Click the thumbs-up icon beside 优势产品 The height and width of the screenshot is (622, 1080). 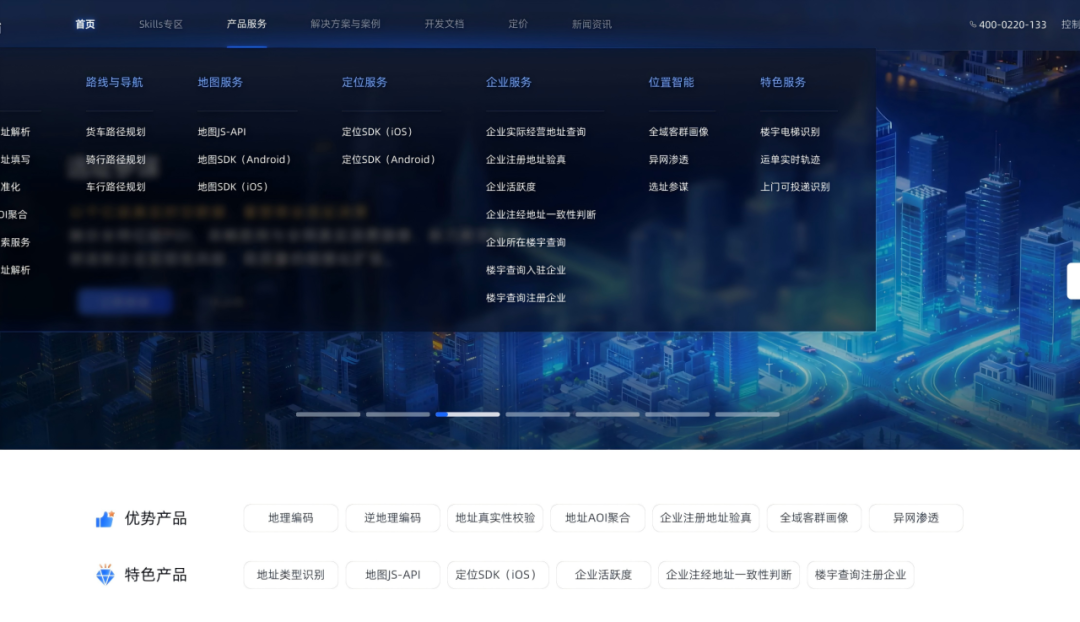point(105,519)
